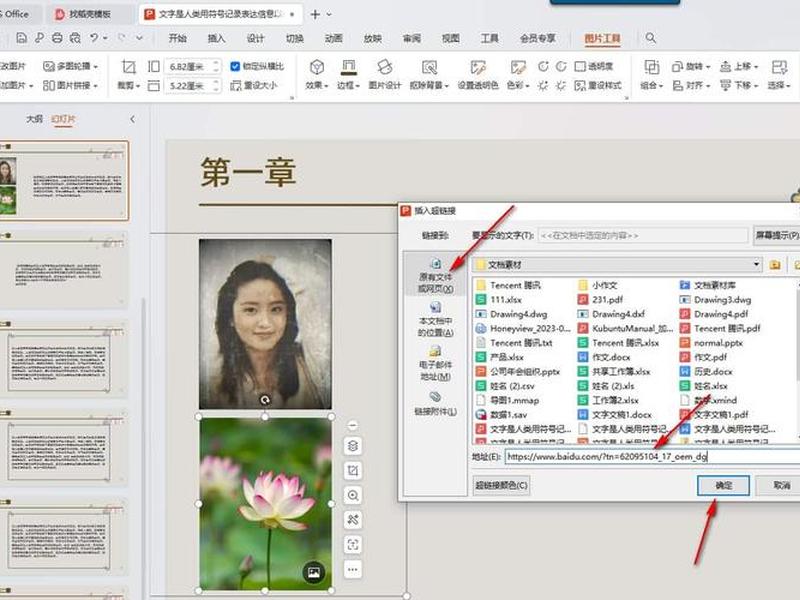Select file 111.xlsx in list

click(498, 299)
